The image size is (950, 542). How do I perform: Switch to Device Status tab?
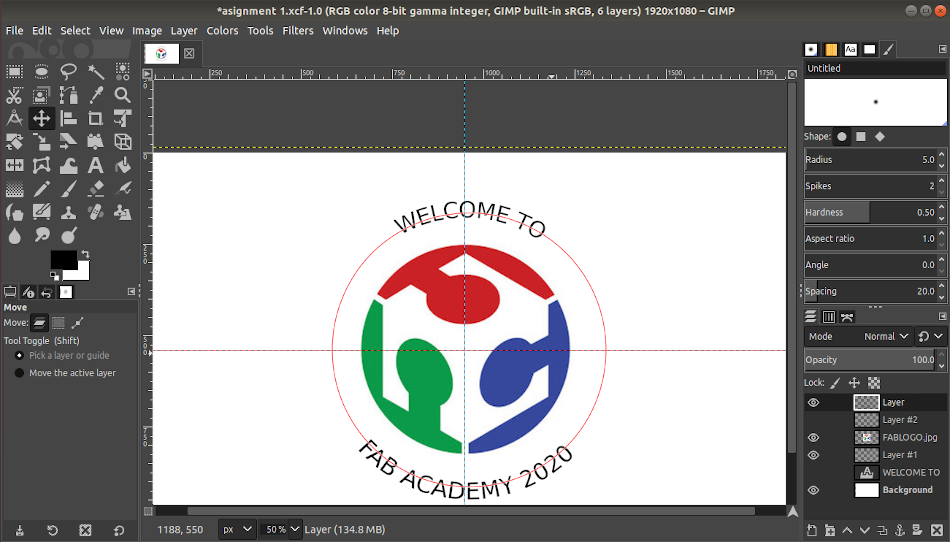pyautogui.click(x=28, y=292)
